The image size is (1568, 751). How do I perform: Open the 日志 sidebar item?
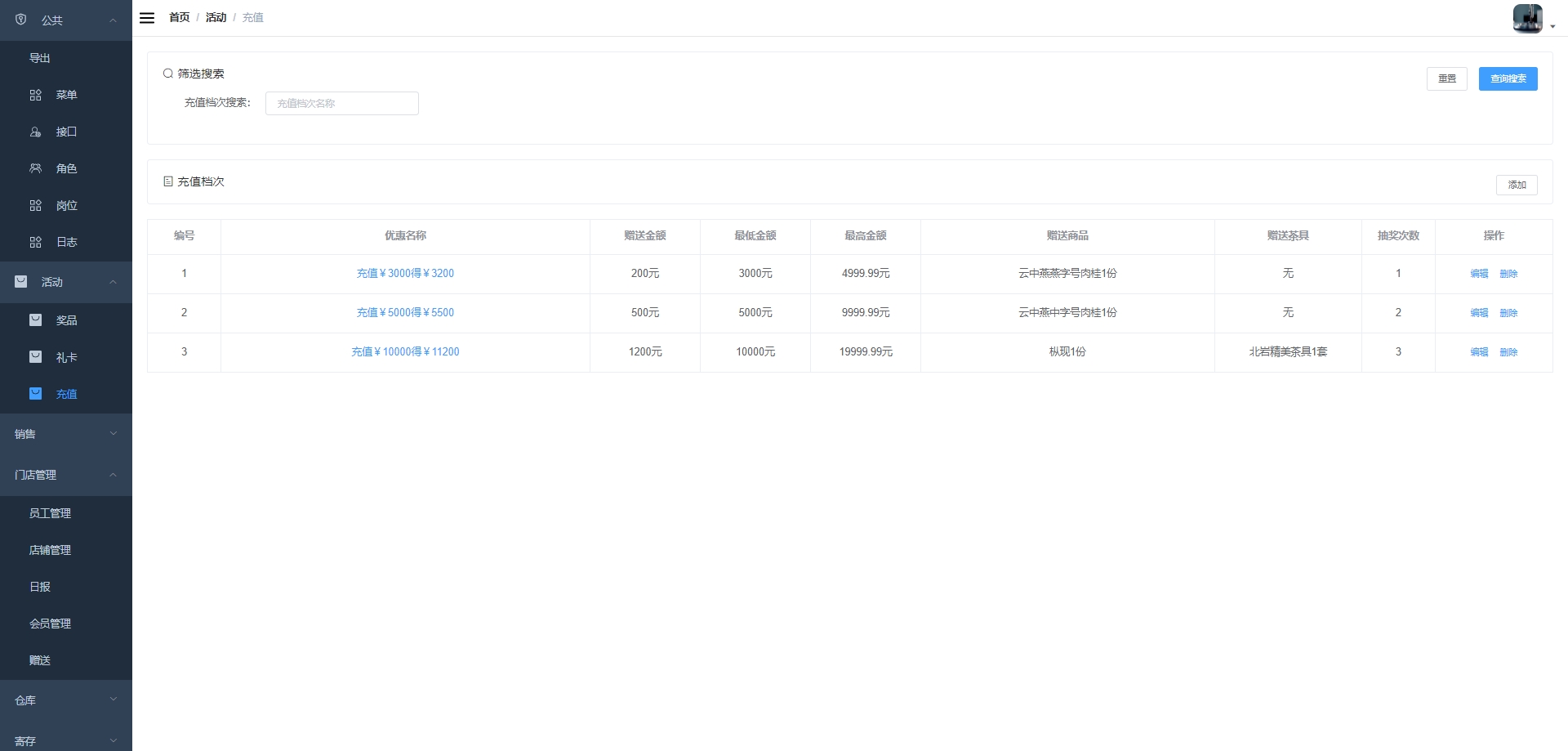point(66,242)
